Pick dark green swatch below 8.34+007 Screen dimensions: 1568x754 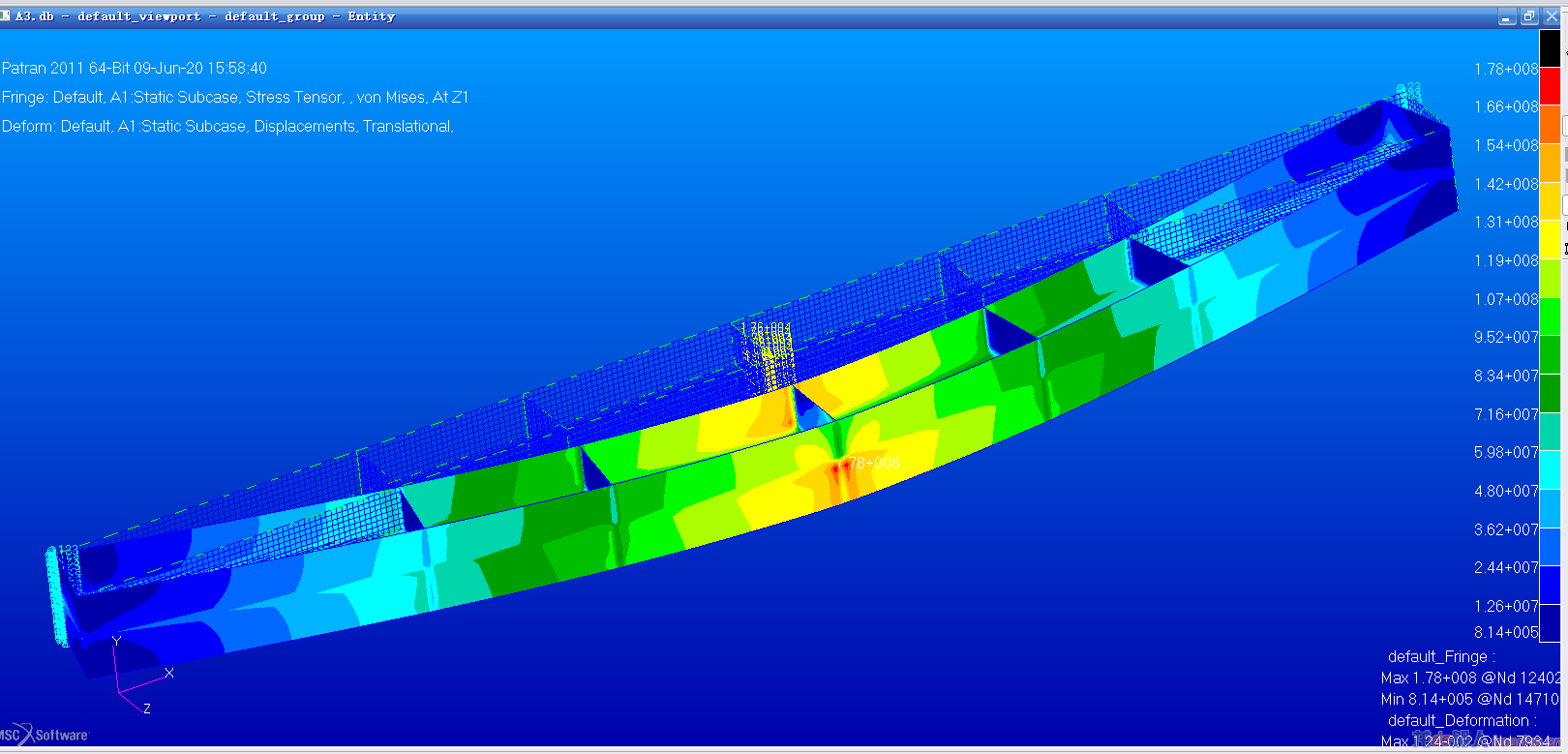coord(1550,394)
